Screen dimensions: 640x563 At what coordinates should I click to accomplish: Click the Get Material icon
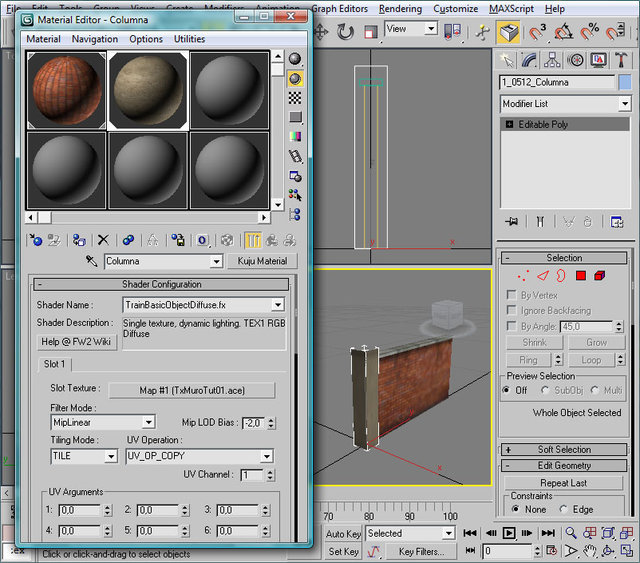click(36, 240)
